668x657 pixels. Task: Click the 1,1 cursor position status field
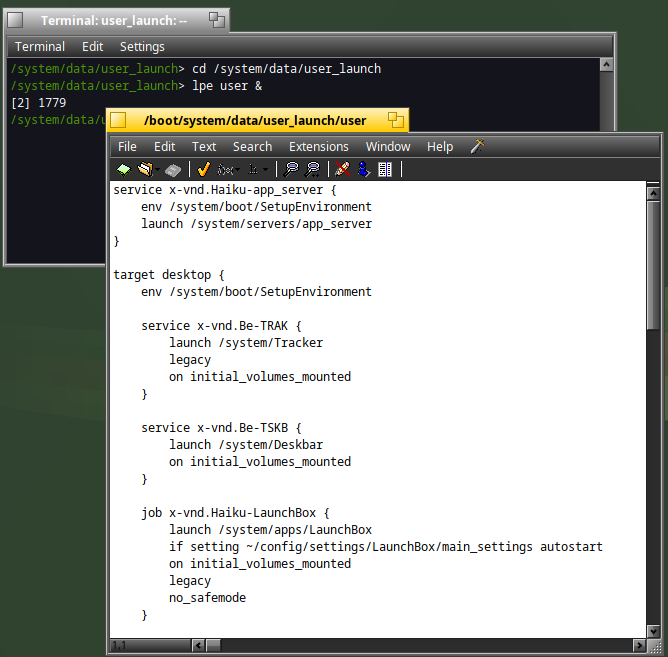tap(150, 645)
